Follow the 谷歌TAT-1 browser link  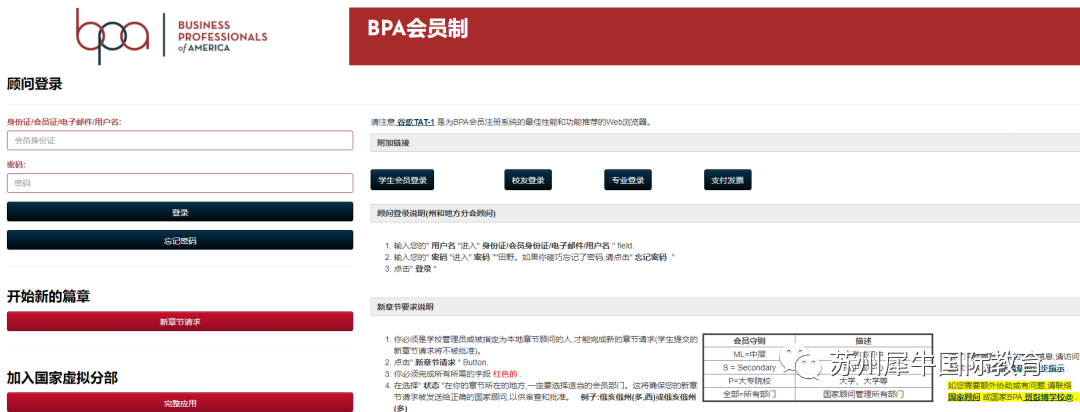pyautogui.click(x=416, y=122)
